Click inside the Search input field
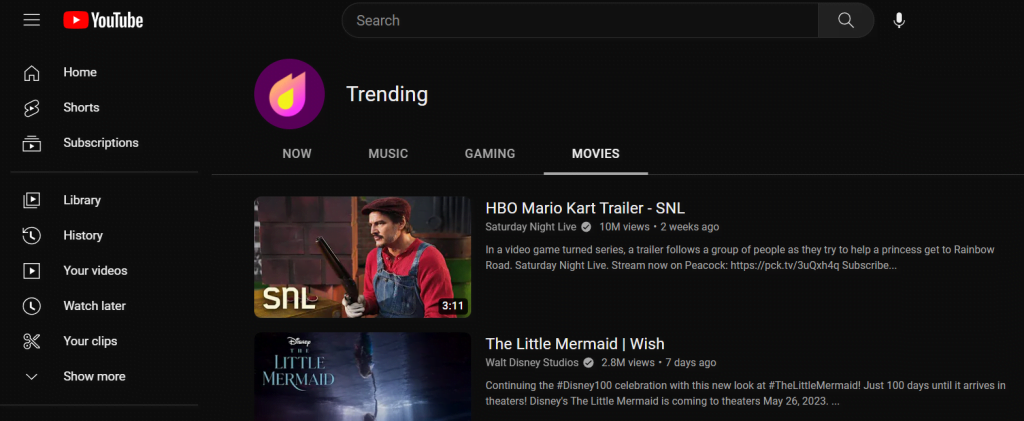The width and height of the screenshot is (1024, 421). pos(580,20)
